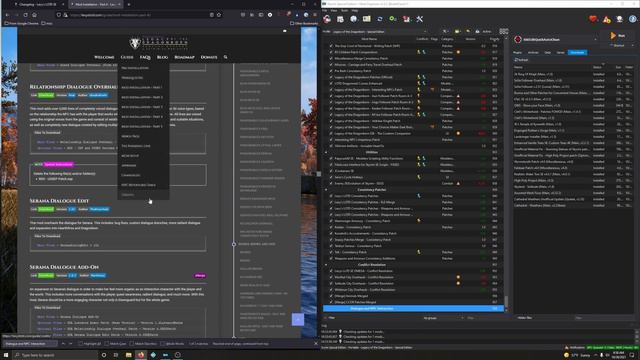Viewport: 640px width, 360px height.
Task: Open Firefox from the Windows taskbar
Action: pyautogui.click(x=141, y=355)
